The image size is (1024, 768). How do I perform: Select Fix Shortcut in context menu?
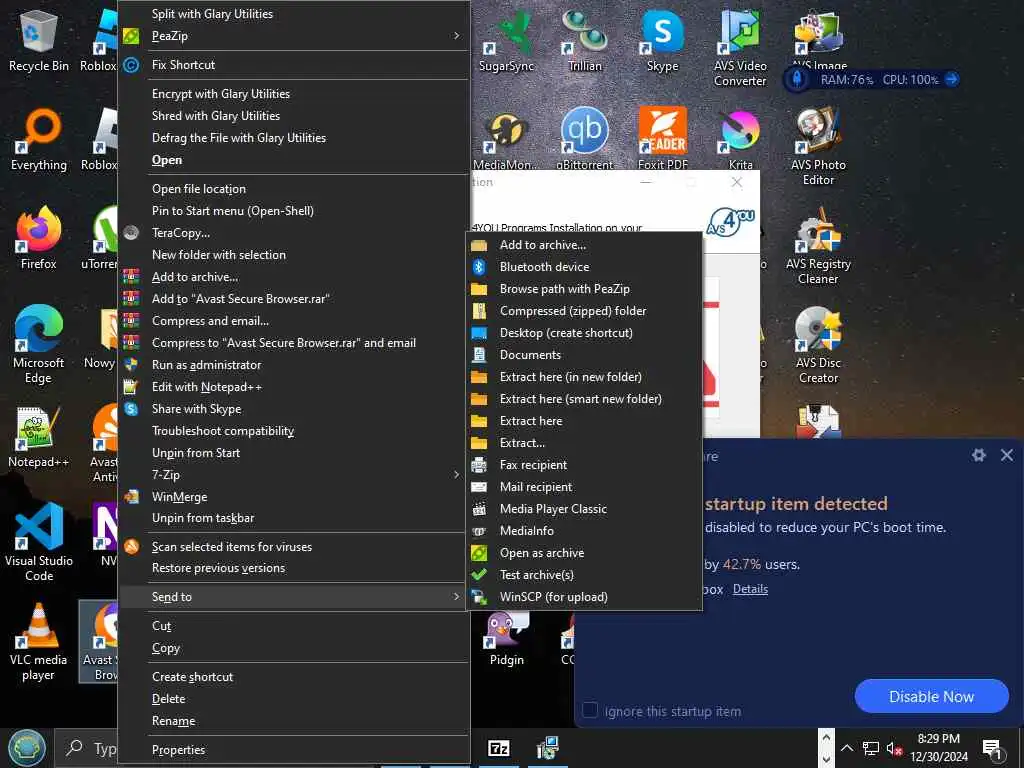coord(295,65)
